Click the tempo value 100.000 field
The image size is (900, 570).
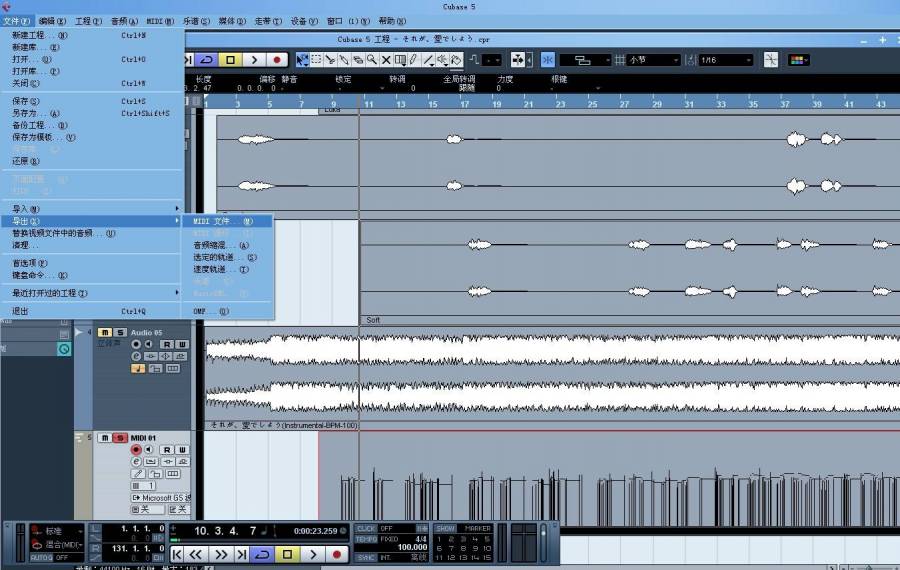[x=412, y=547]
